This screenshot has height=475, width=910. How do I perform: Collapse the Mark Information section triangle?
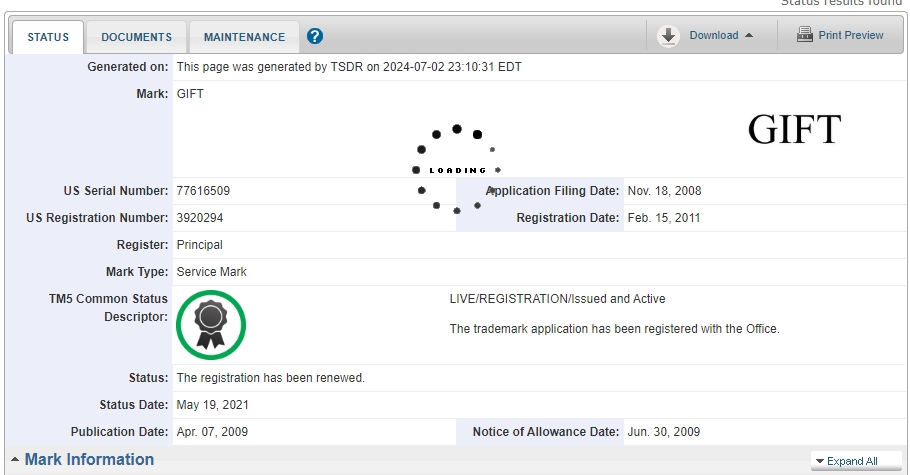(x=15, y=460)
